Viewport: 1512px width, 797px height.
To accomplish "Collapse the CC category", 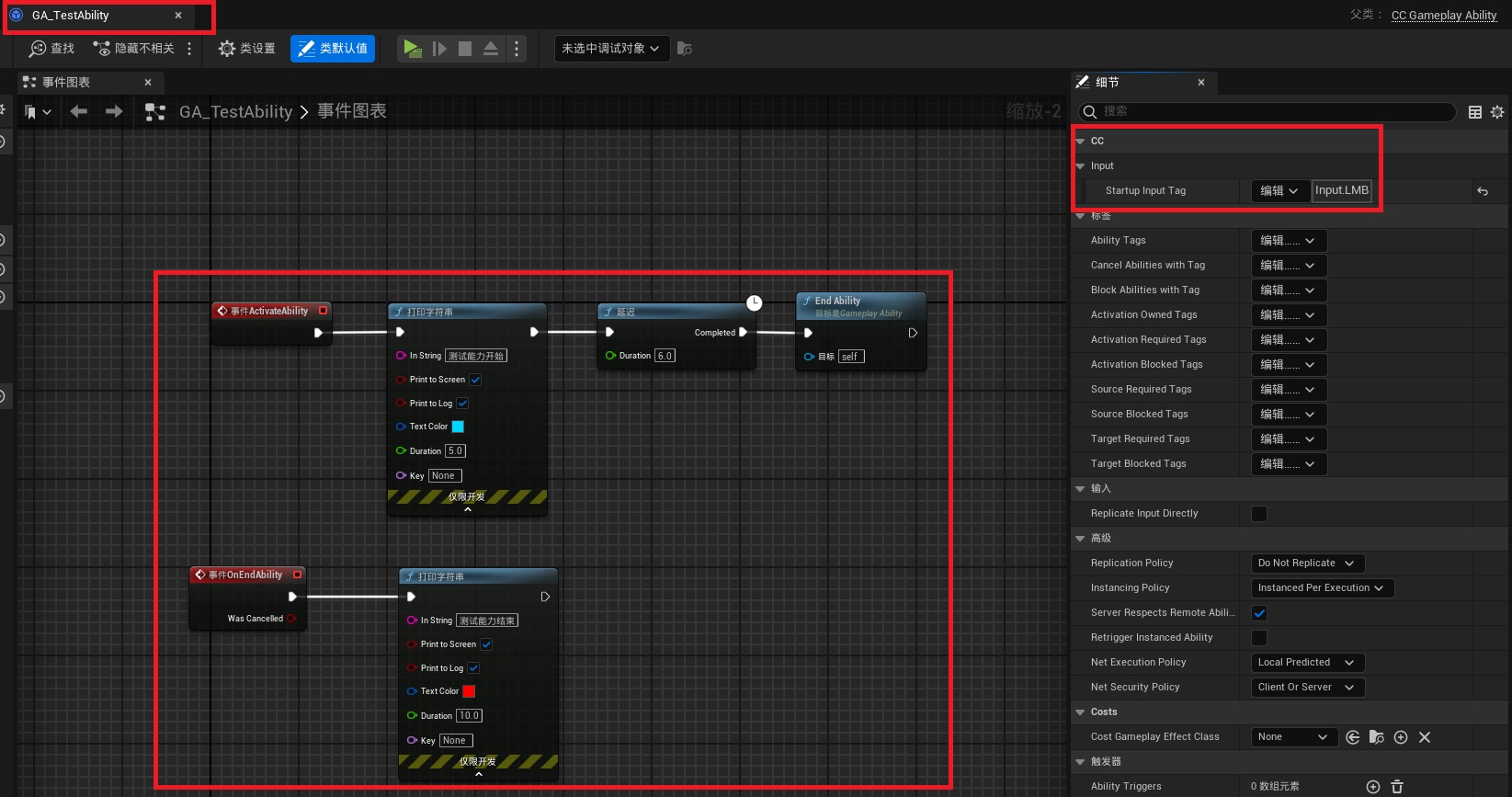I will [1081, 142].
